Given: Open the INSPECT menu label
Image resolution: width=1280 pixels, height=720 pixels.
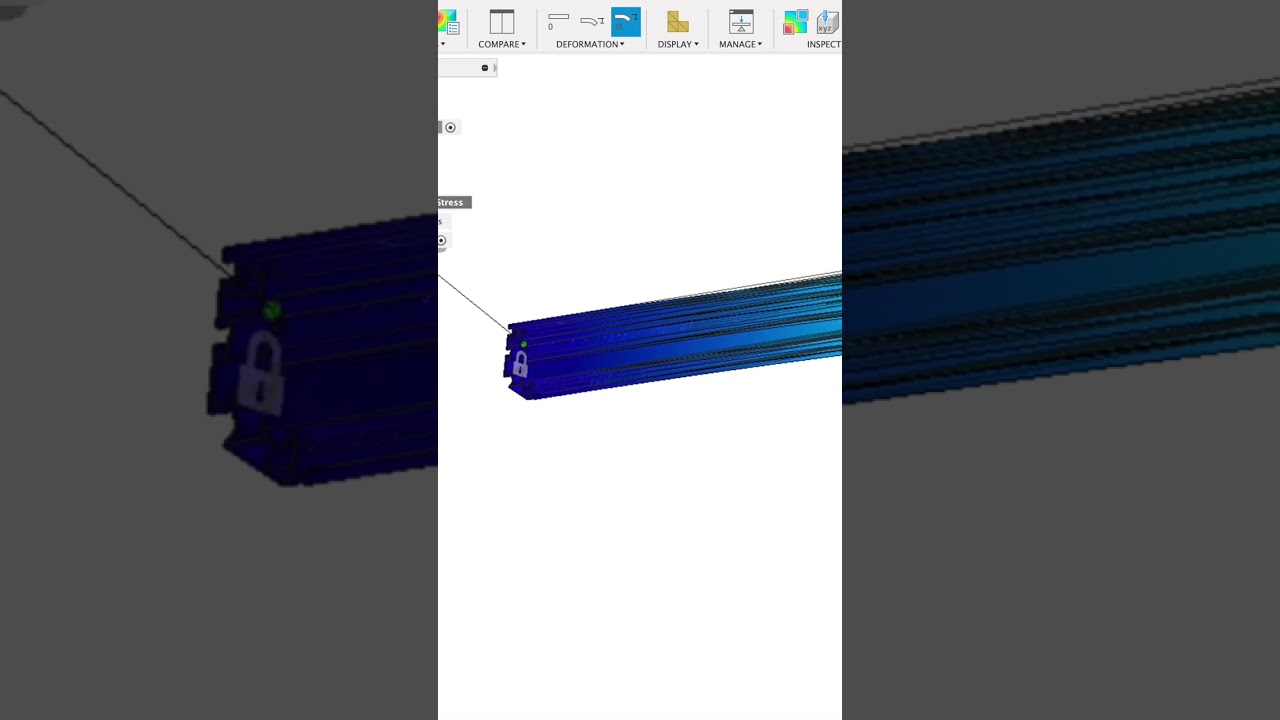Looking at the screenshot, I should (x=824, y=44).
